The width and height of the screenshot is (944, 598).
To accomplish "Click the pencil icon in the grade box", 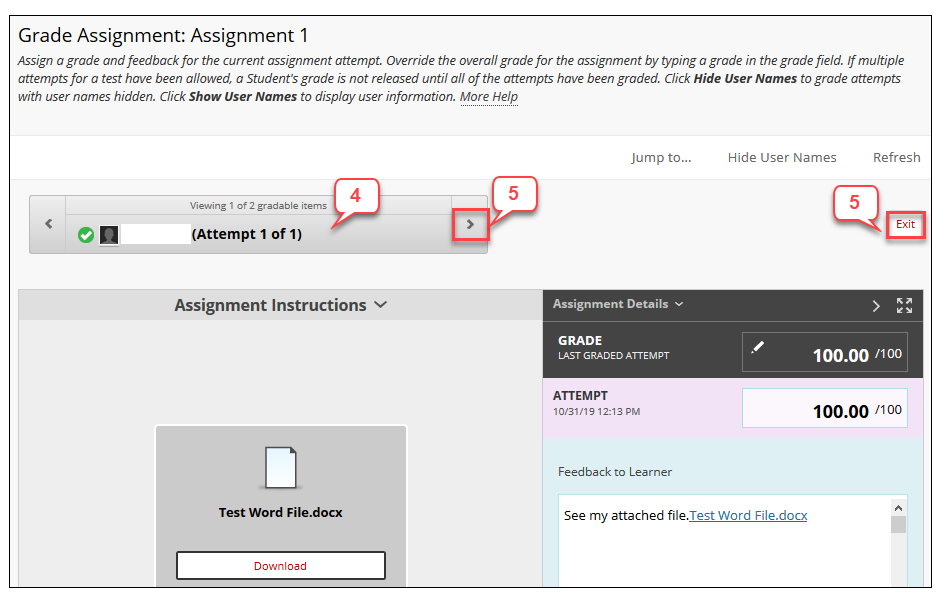I will (x=757, y=347).
